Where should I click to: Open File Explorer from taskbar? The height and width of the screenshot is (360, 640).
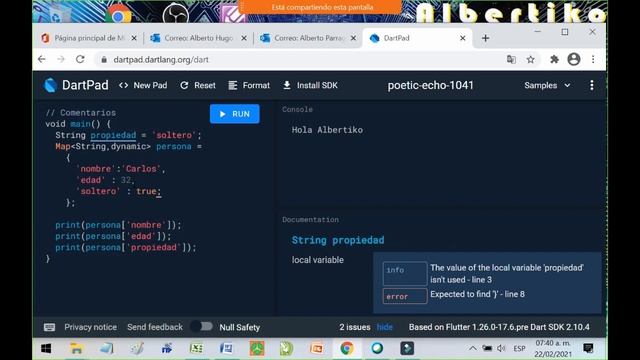(x=76, y=348)
